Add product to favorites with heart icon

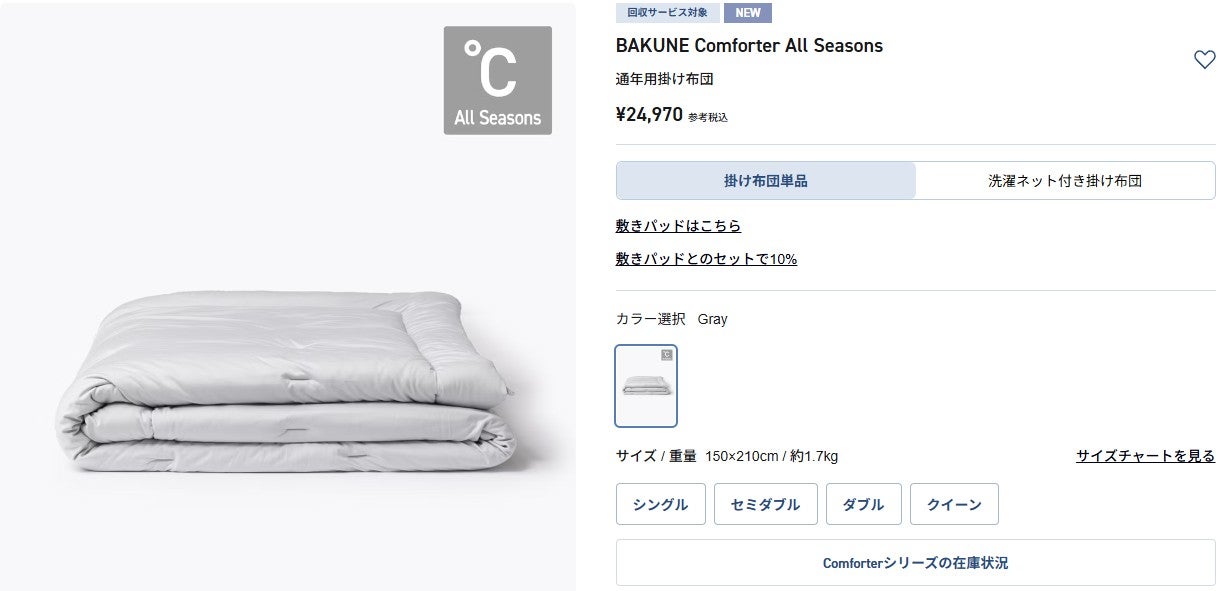tap(1204, 60)
